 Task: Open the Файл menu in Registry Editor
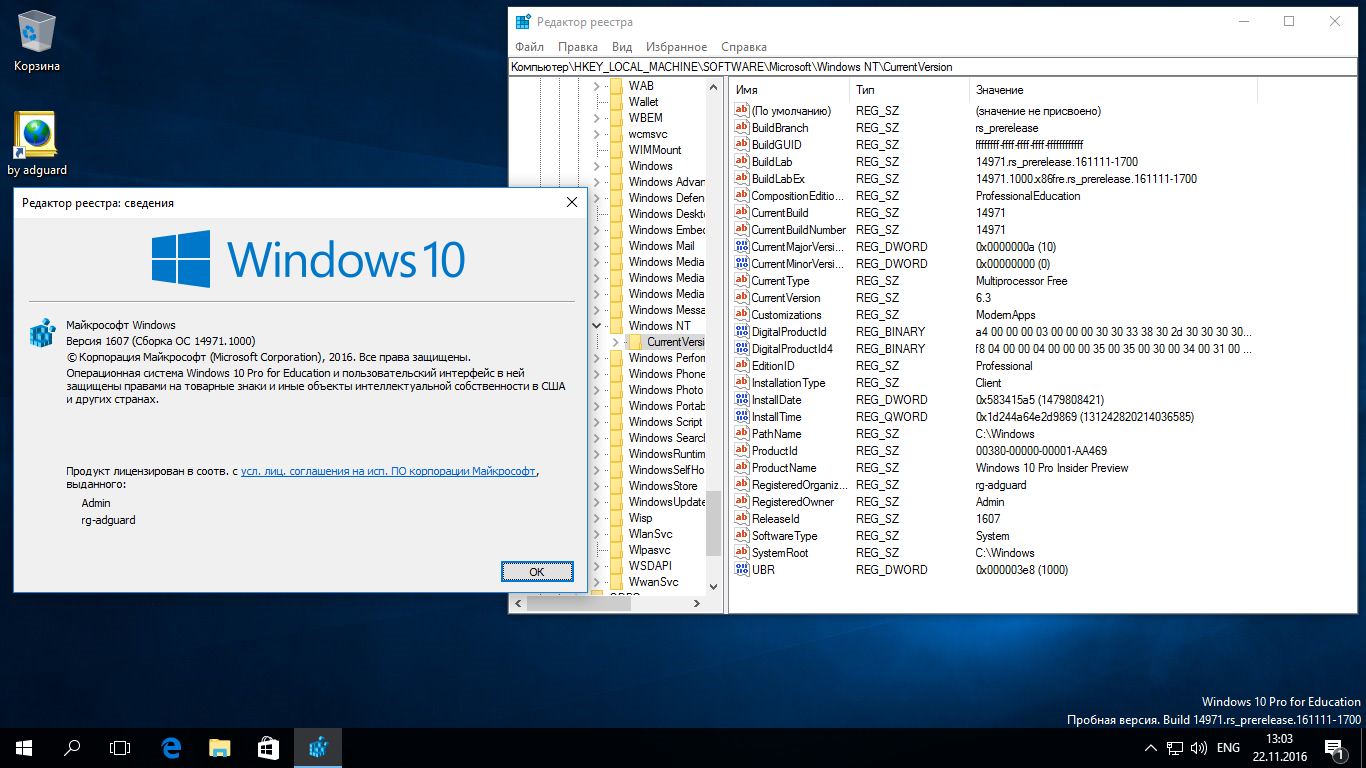[x=530, y=47]
